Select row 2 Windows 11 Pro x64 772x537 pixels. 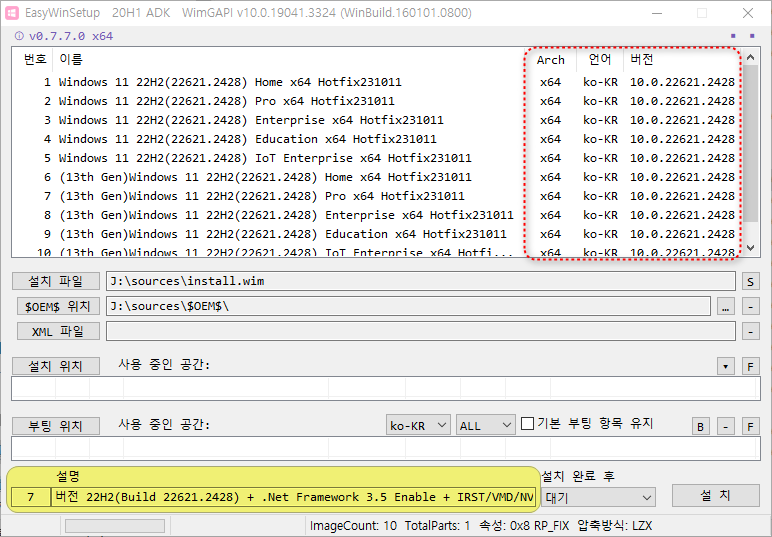pyautogui.click(x=377, y=101)
